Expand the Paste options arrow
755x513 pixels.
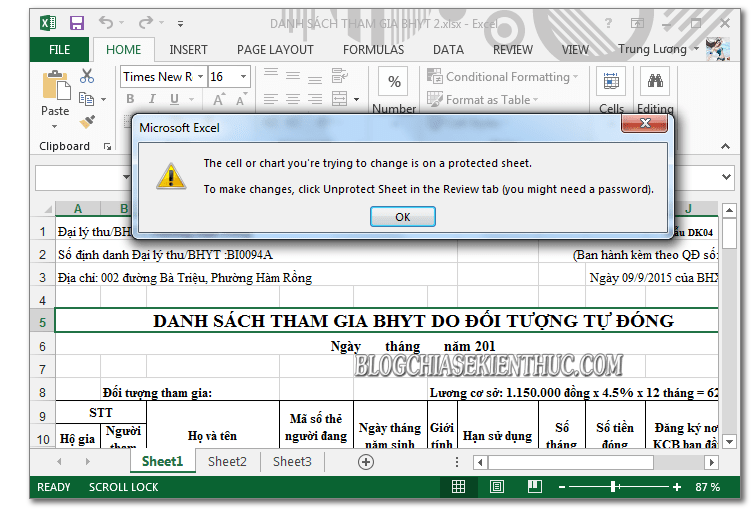click(54, 127)
